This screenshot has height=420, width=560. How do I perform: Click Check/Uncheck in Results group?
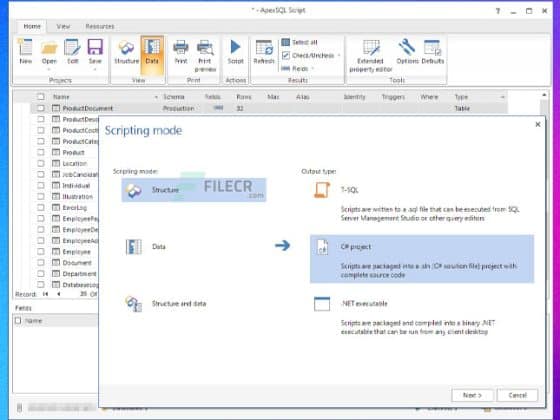308,55
